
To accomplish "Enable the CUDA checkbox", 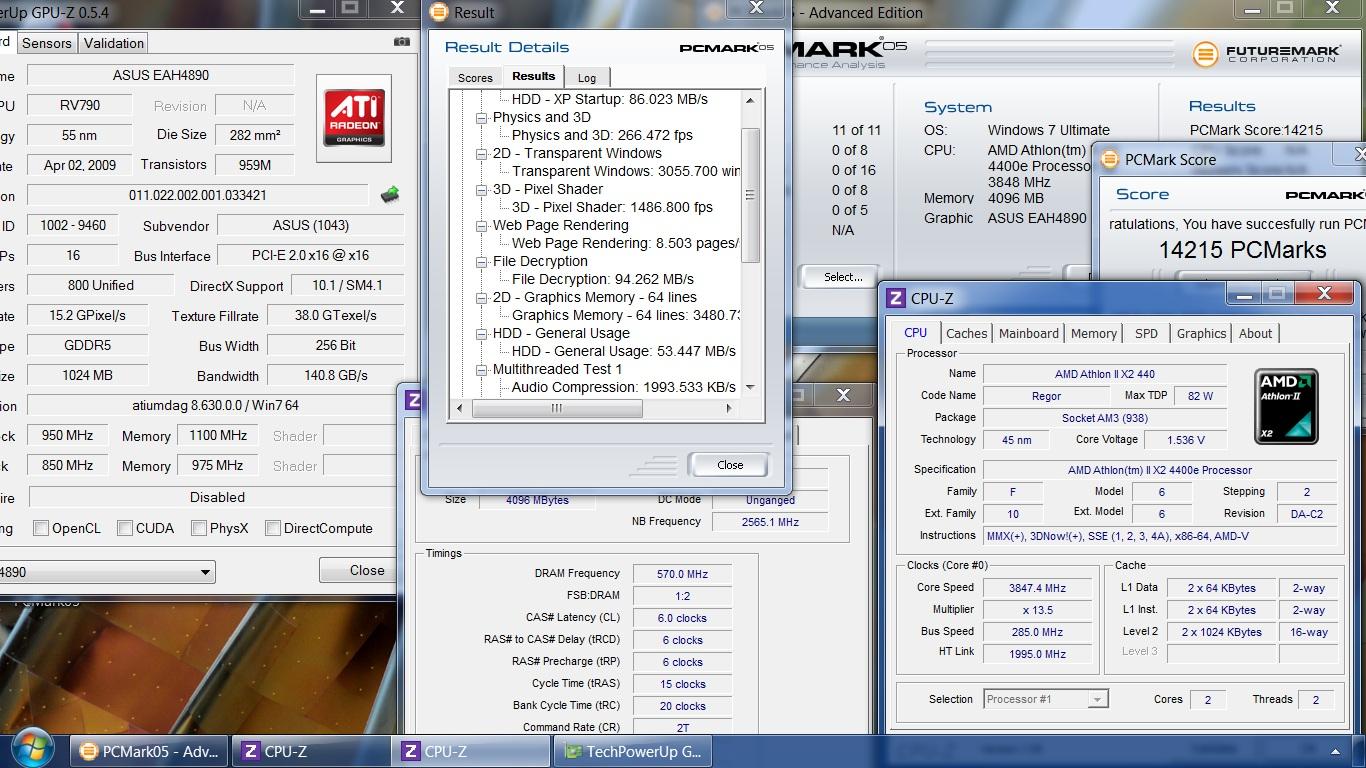I will tap(125, 528).
